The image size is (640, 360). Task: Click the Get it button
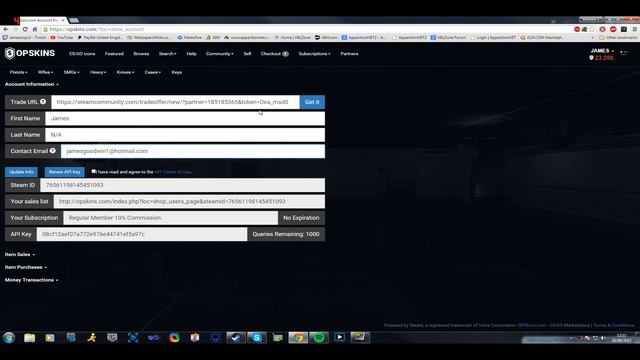pos(312,102)
